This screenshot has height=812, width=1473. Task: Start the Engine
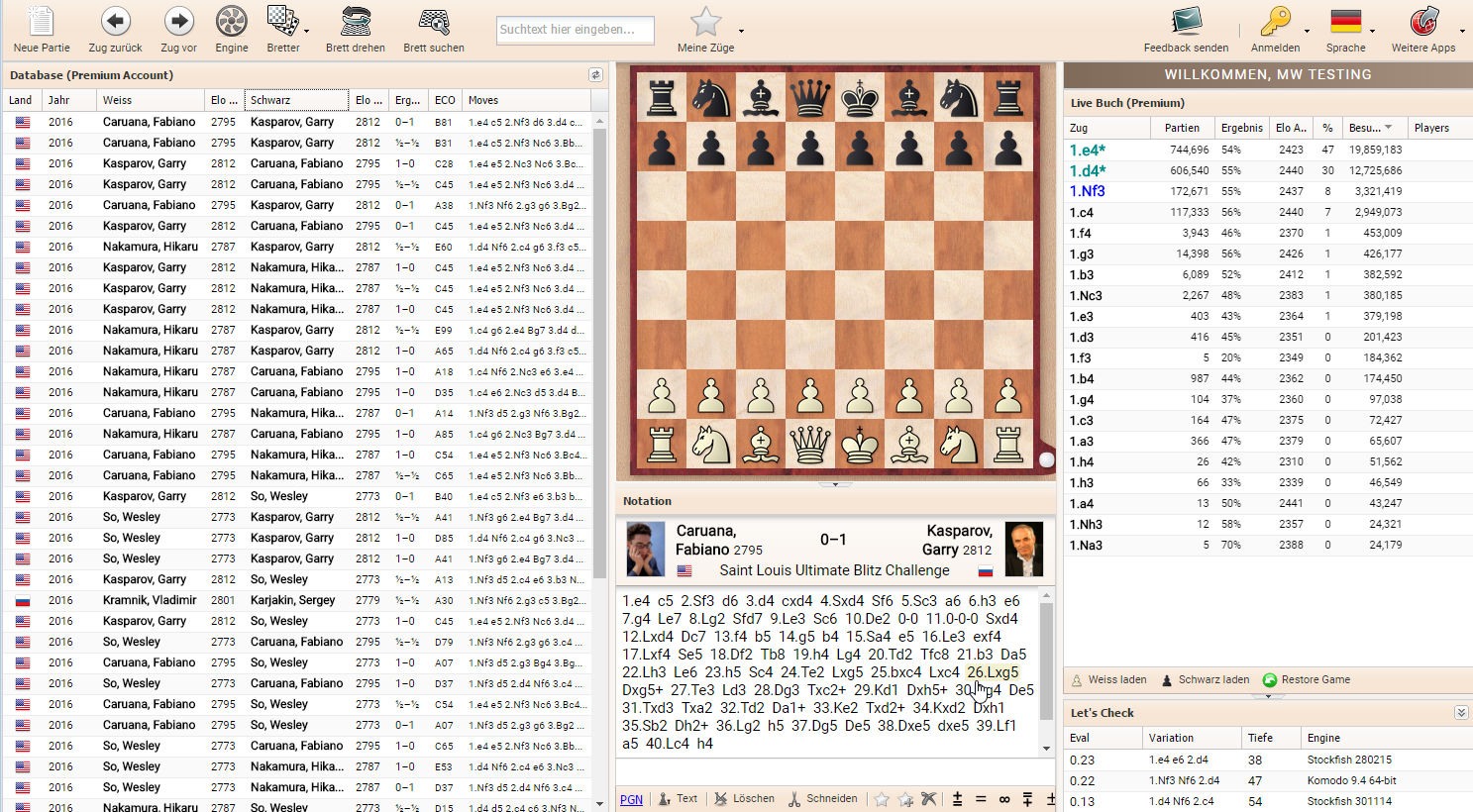(231, 21)
